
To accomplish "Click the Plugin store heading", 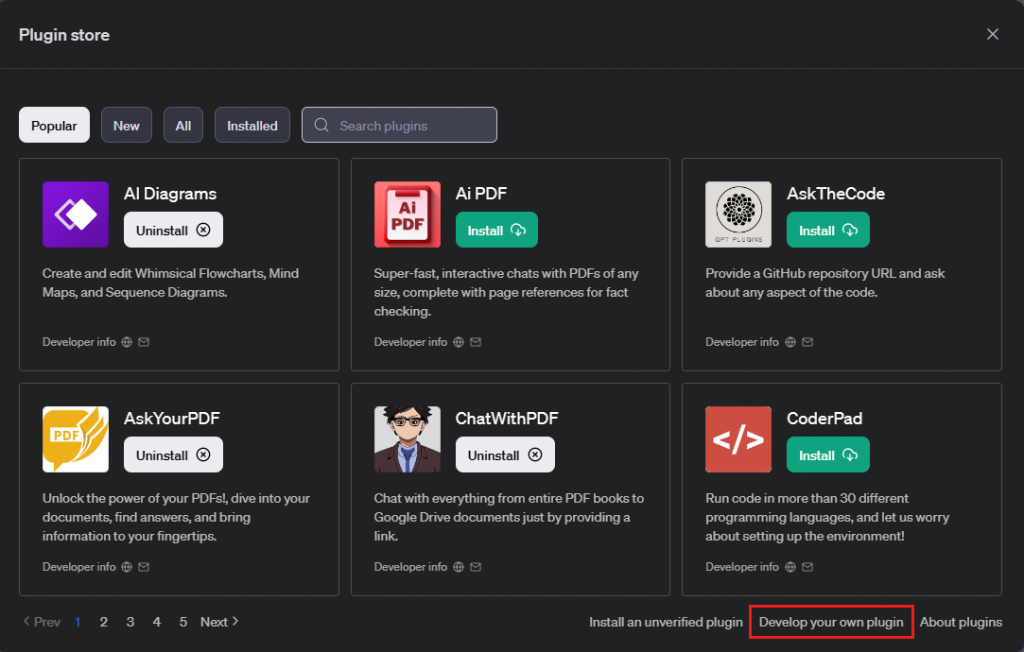I will 64,35.
